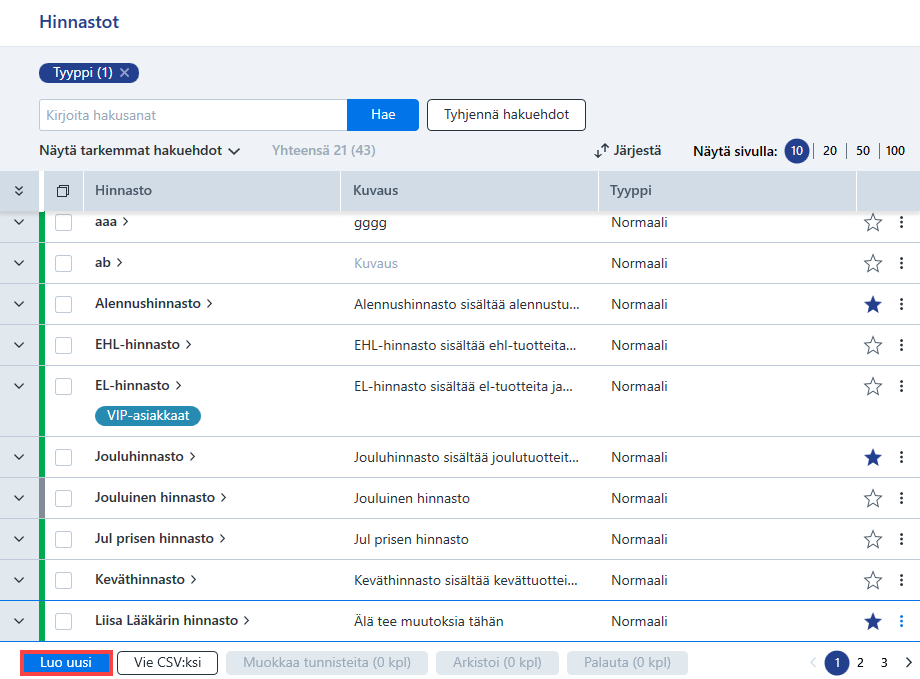The width and height of the screenshot is (920, 679).
Task: Toggle favorite star for EL-hinnasto
Action: [872, 387]
